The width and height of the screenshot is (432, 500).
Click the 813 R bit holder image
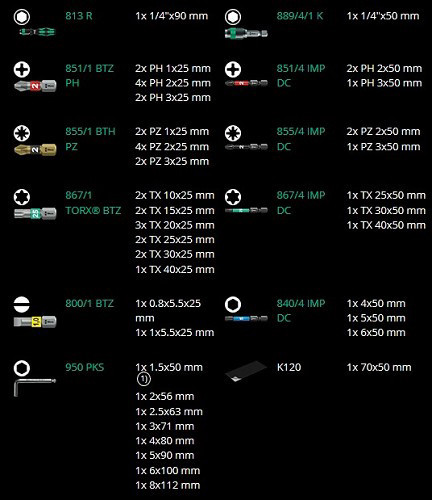pyautogui.click(x=37, y=32)
